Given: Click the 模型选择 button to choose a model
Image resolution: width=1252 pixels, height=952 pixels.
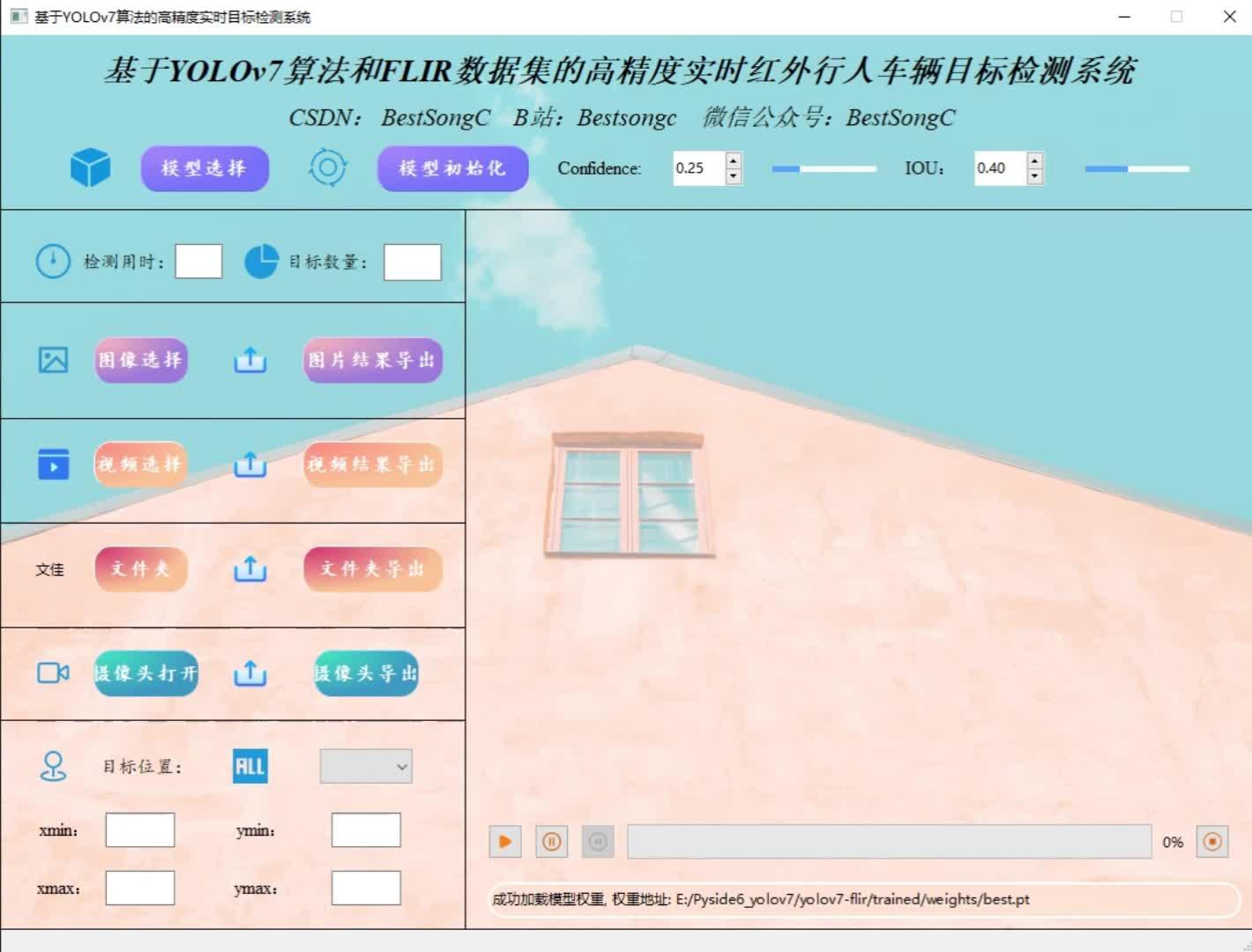Looking at the screenshot, I should pos(205,168).
